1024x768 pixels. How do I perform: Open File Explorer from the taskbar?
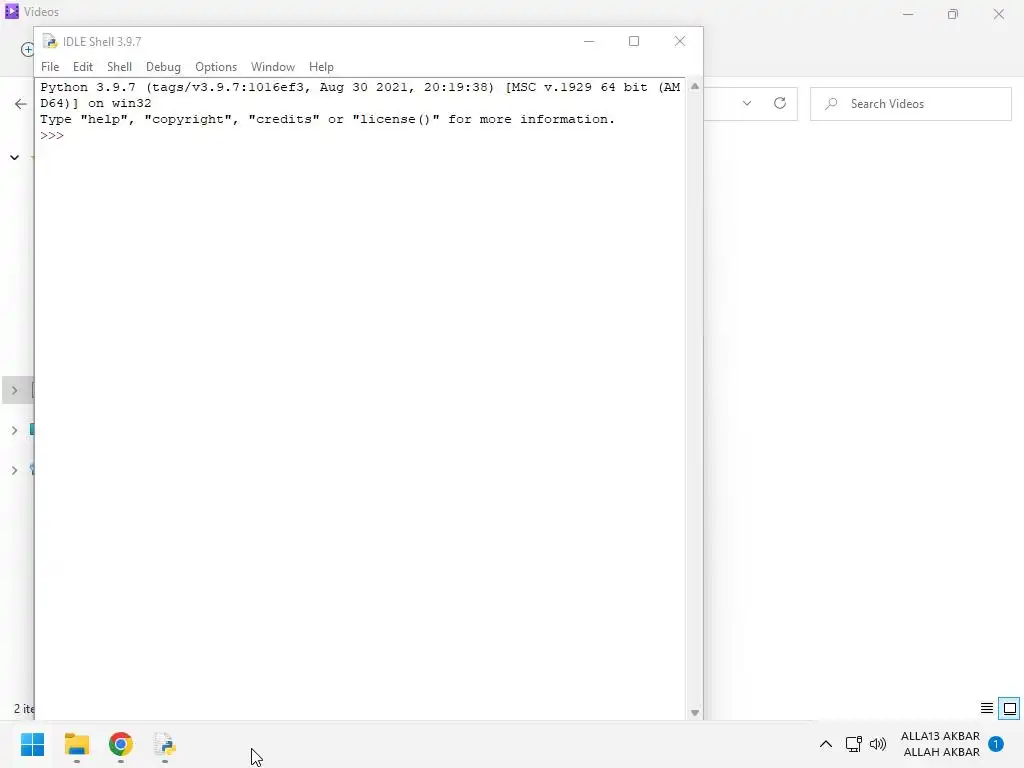pos(76,744)
